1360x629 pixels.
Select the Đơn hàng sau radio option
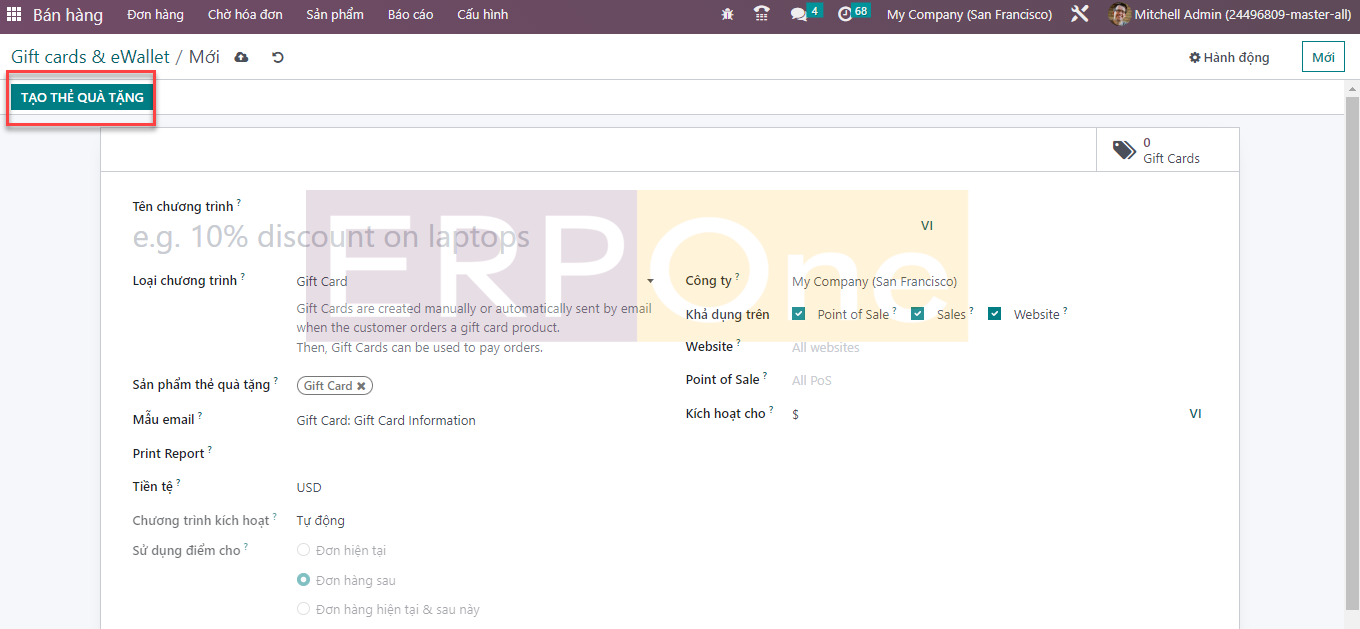(304, 580)
